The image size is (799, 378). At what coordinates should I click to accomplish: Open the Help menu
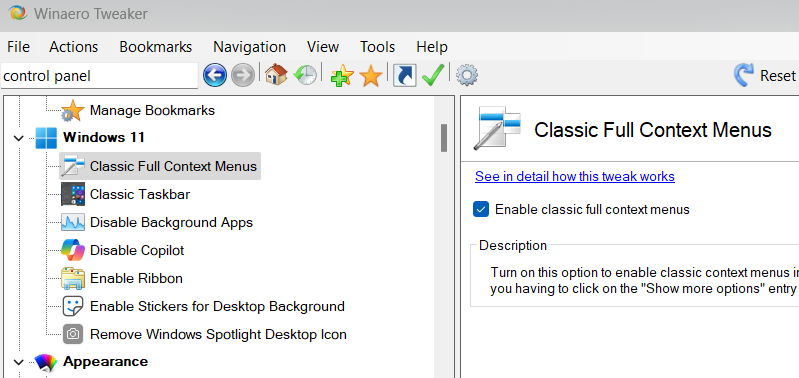tap(432, 47)
